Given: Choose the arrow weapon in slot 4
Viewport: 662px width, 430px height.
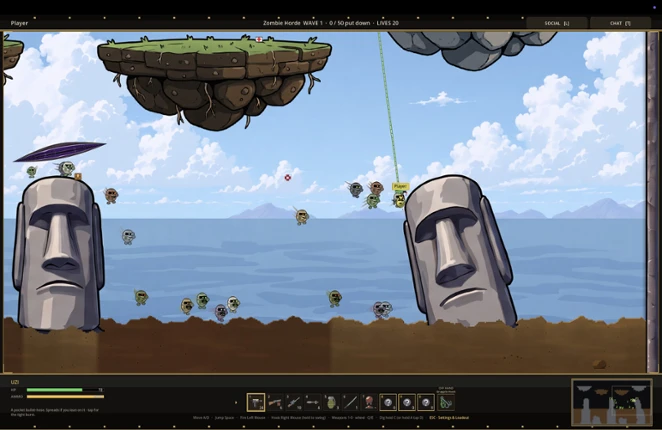Looking at the screenshot, I should (x=313, y=402).
